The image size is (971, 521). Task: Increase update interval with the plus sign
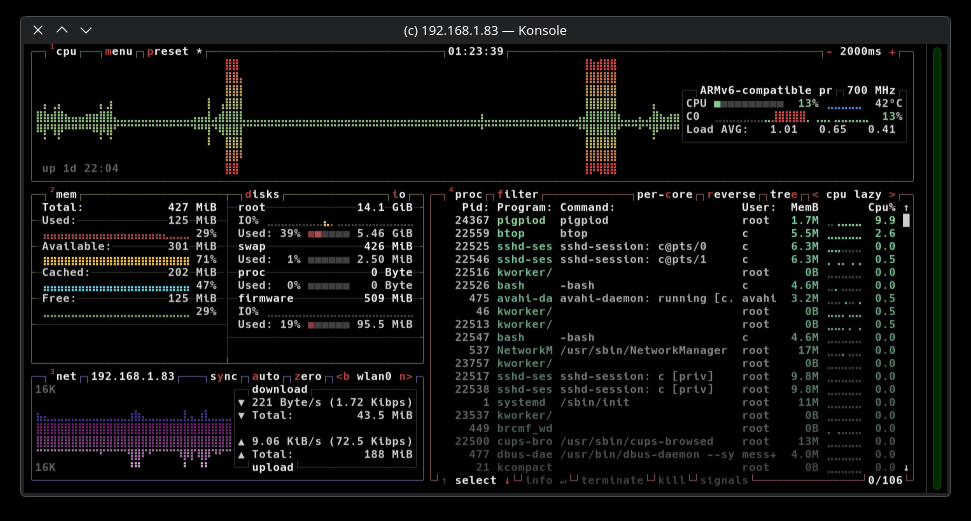[x=892, y=52]
